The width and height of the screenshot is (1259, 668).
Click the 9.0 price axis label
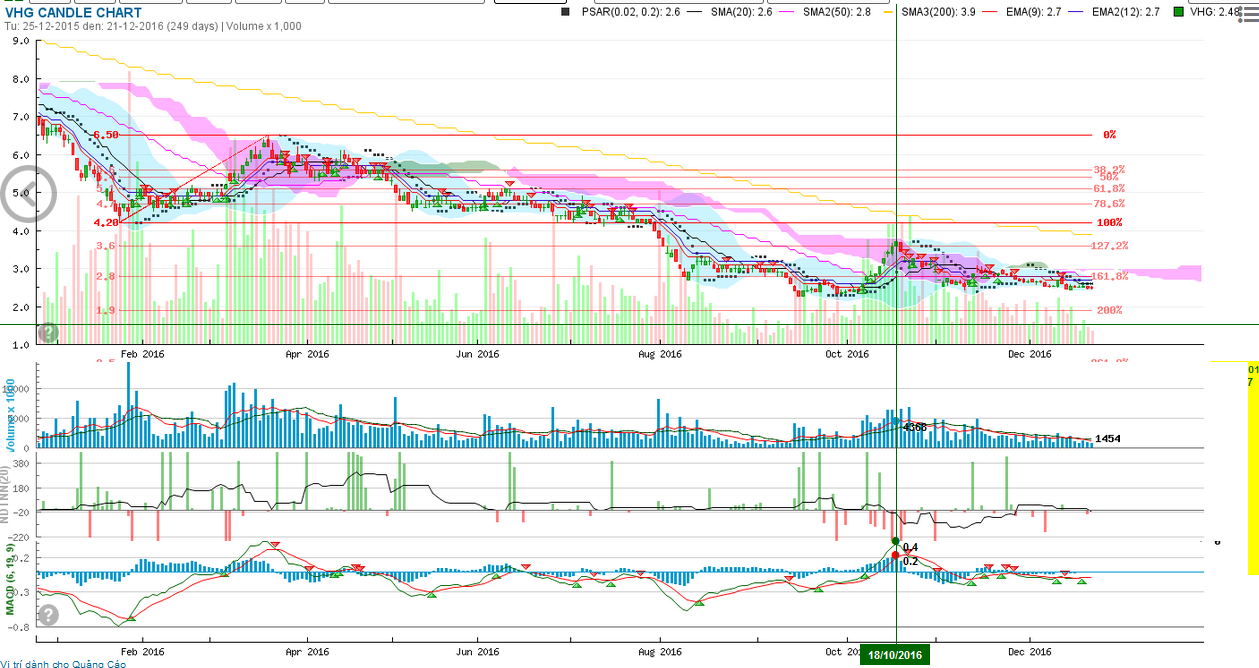pos(20,41)
